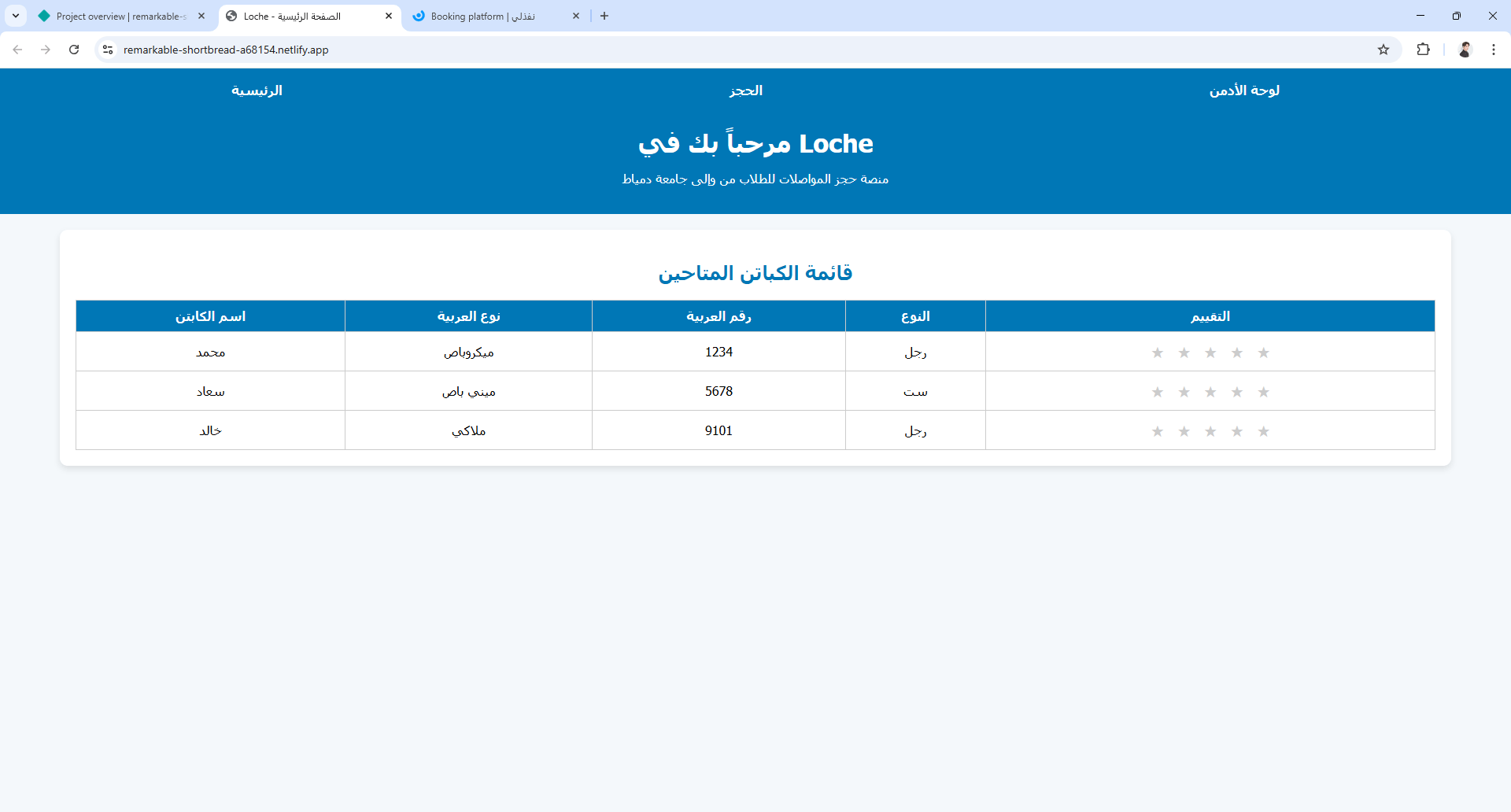Image resolution: width=1511 pixels, height=812 pixels.
Task: Open the Chrome three-dot menu
Action: (1494, 50)
